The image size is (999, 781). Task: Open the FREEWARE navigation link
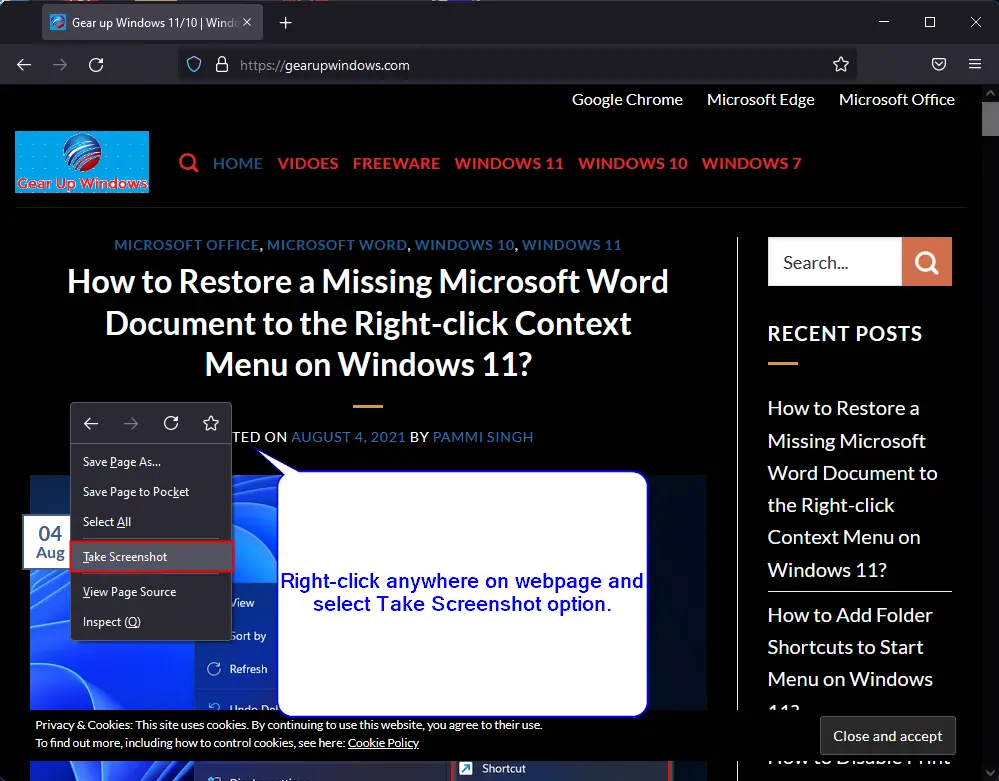[x=396, y=164]
